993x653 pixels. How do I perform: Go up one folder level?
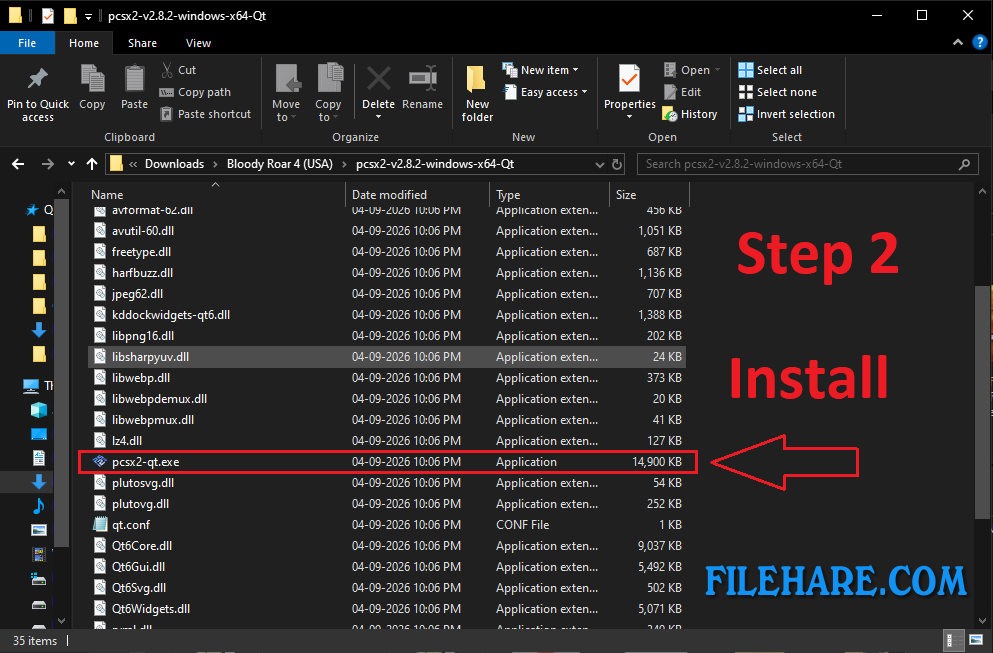(92, 164)
